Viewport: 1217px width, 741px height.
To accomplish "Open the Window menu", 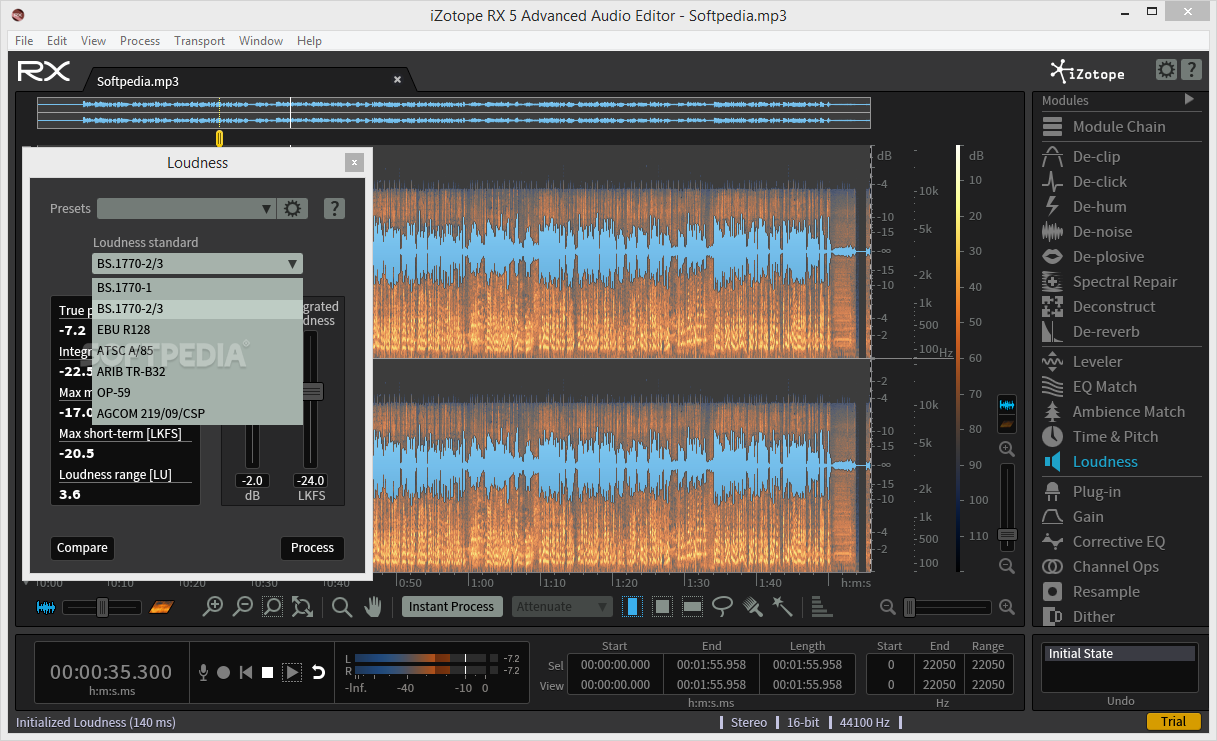I will click(x=261, y=41).
